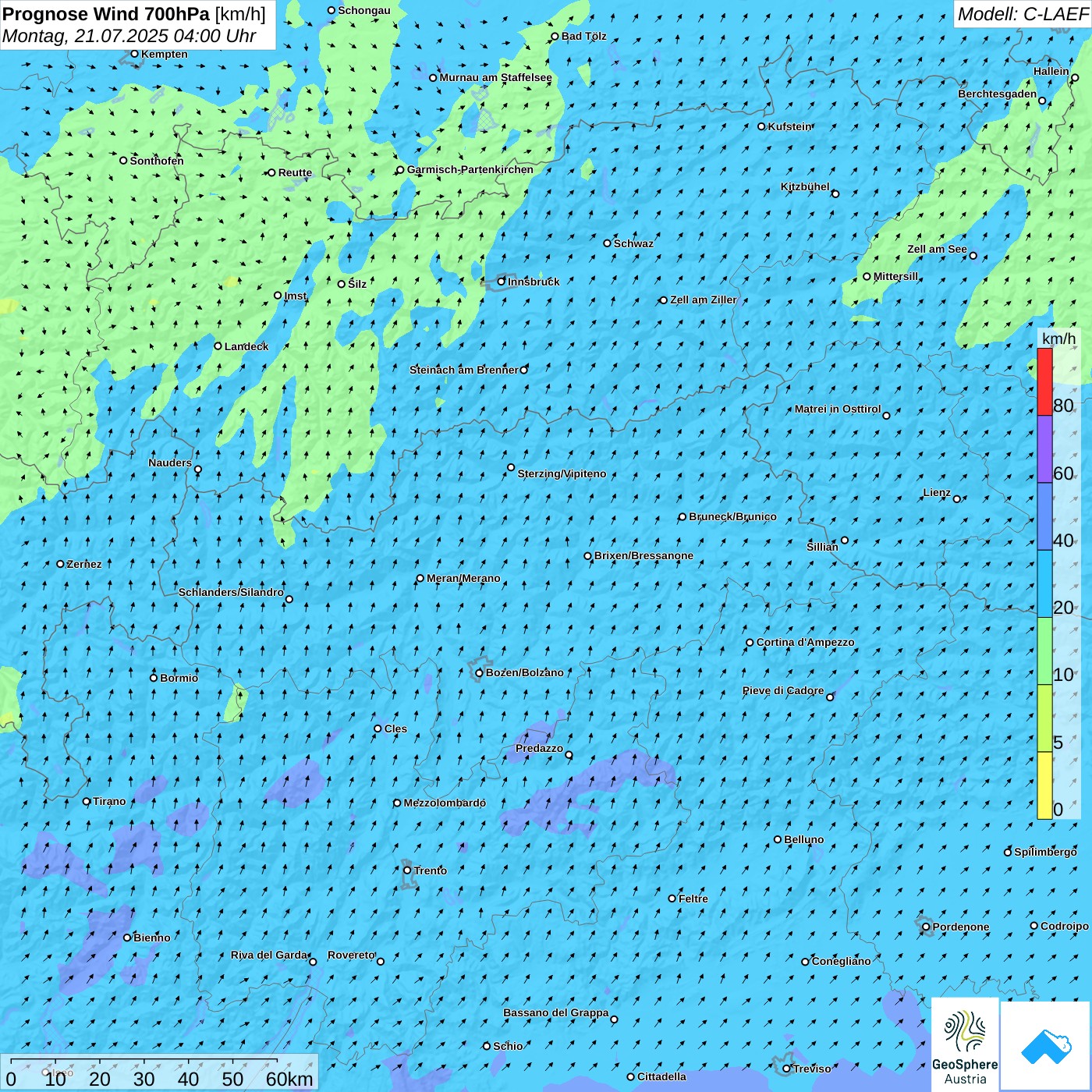Click the Nauders label
Image resolution: width=1092 pixels, height=1092 pixels.
tap(170, 463)
